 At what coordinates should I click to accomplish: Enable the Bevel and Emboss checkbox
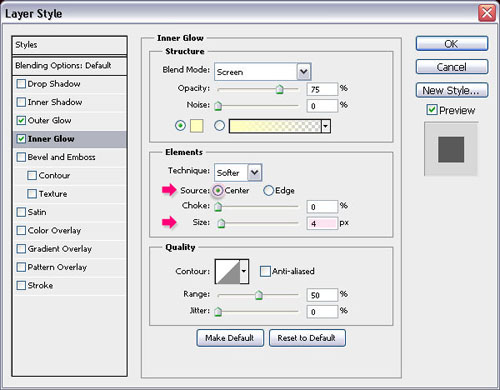(21, 157)
